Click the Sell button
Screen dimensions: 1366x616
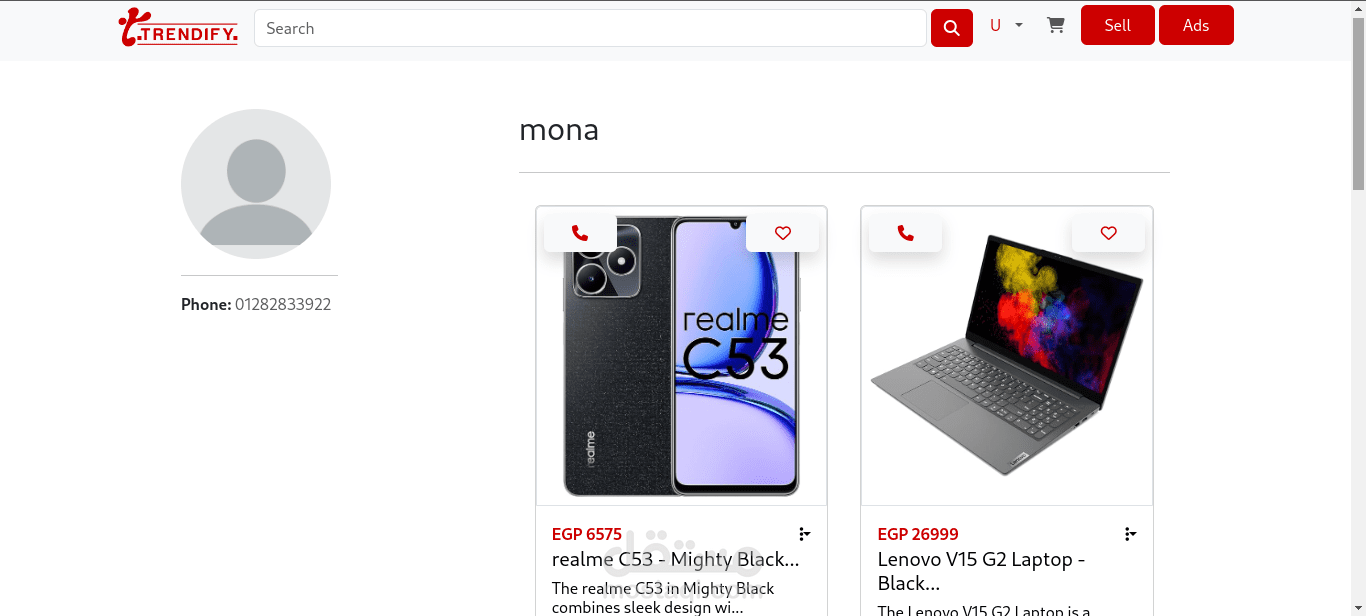tap(1118, 25)
